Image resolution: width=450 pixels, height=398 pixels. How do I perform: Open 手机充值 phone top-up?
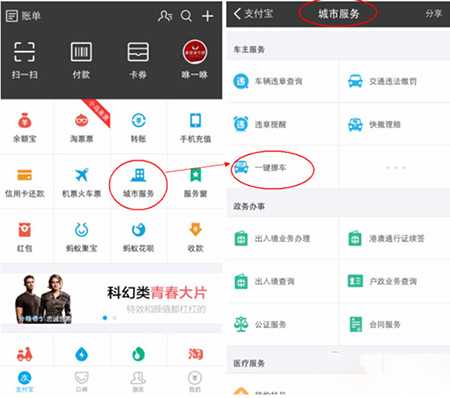point(195,128)
